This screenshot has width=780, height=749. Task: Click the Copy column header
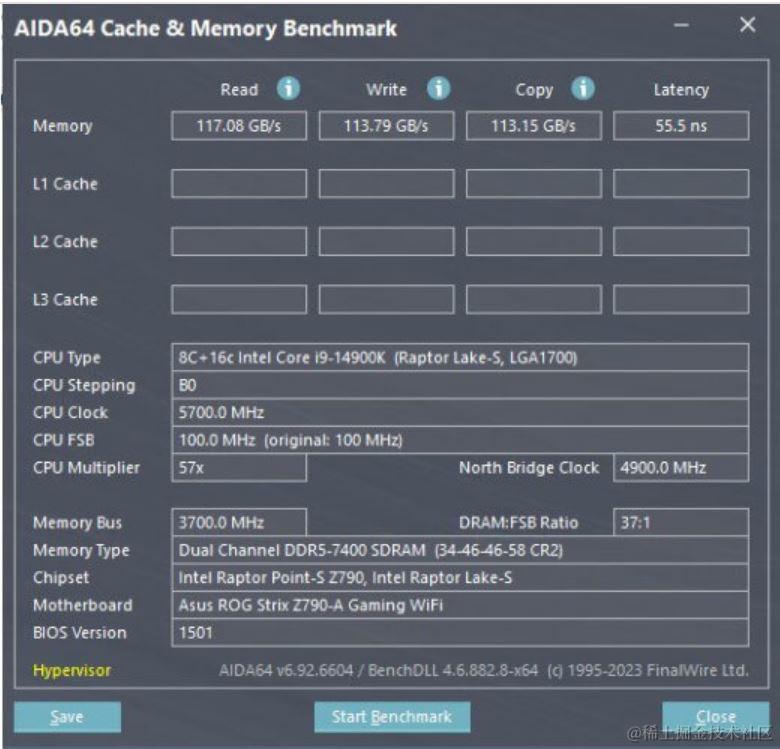(x=534, y=90)
